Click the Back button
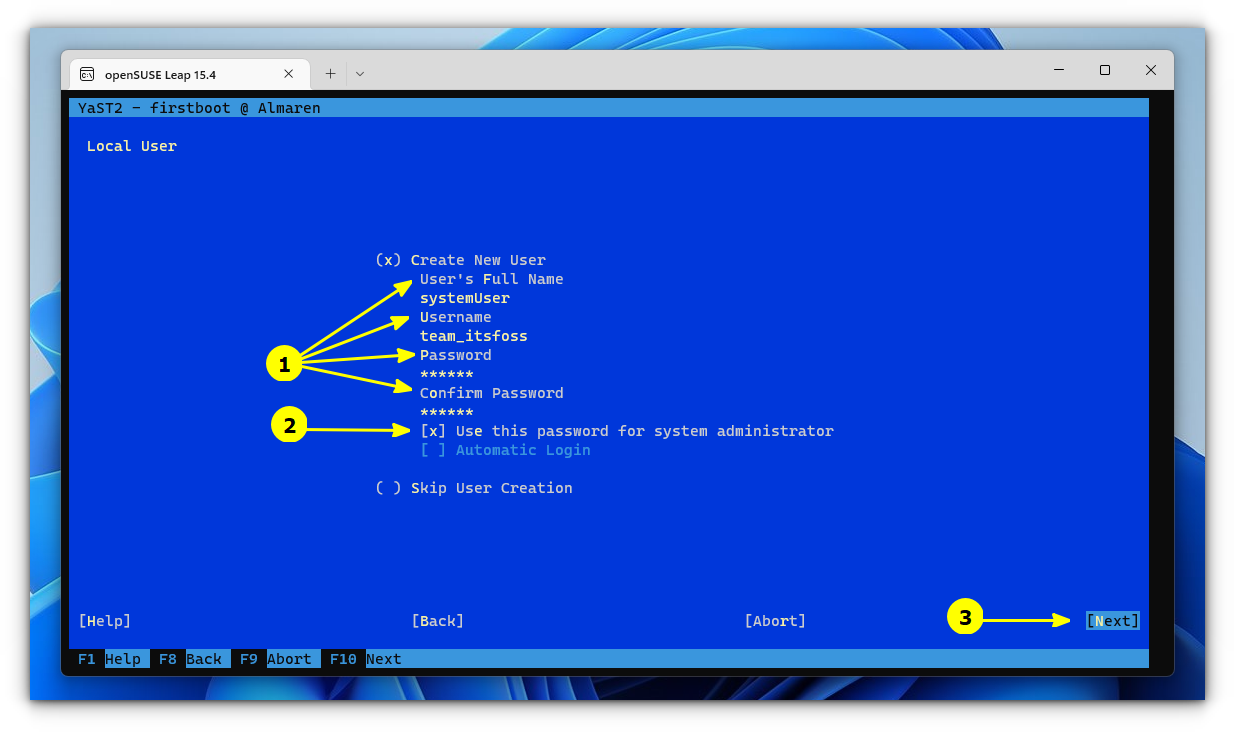Image resolution: width=1235 pixels, height=732 pixels. pyautogui.click(x=438, y=620)
